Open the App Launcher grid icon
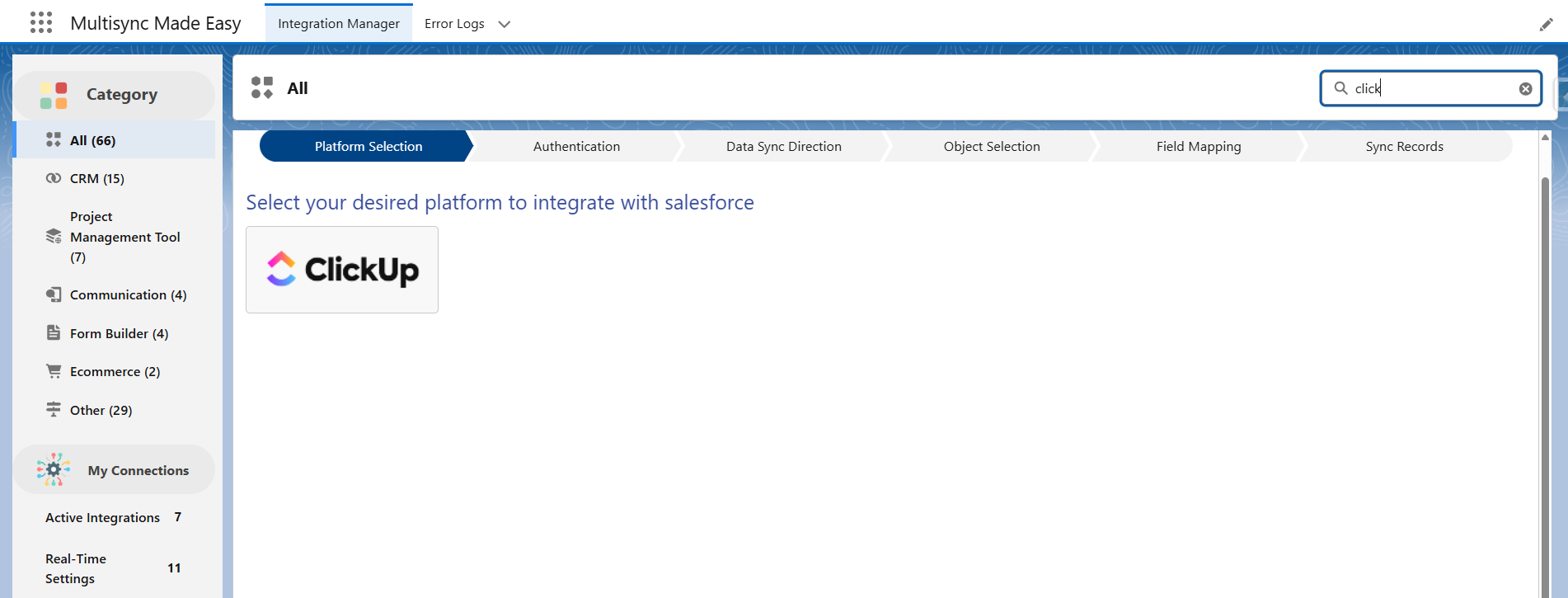The image size is (1568, 598). point(41,23)
